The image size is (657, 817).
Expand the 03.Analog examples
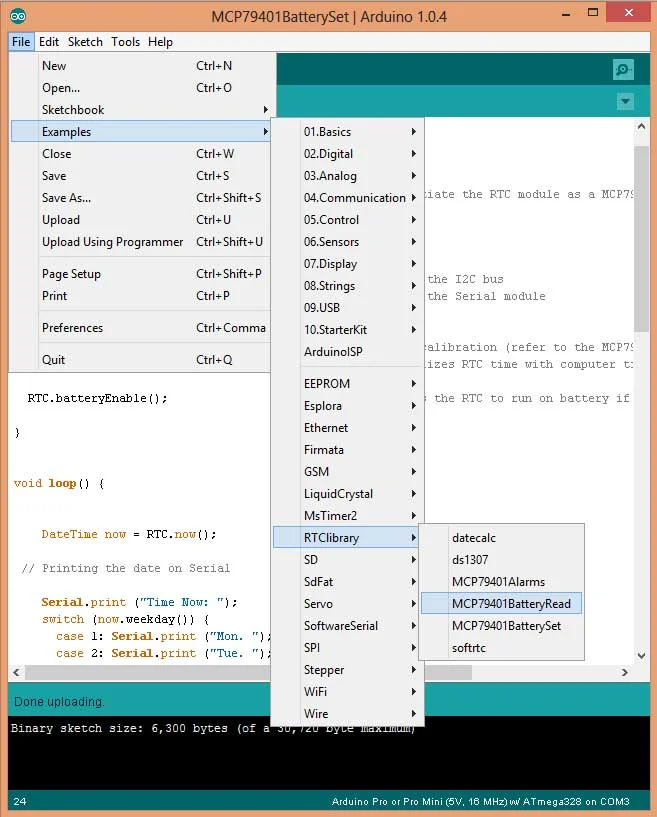pyautogui.click(x=348, y=176)
